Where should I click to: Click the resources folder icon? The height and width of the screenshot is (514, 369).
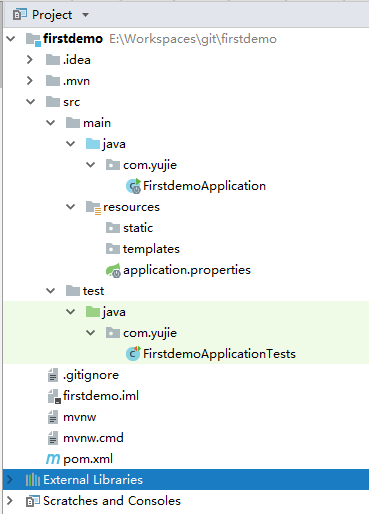[x=93, y=207]
